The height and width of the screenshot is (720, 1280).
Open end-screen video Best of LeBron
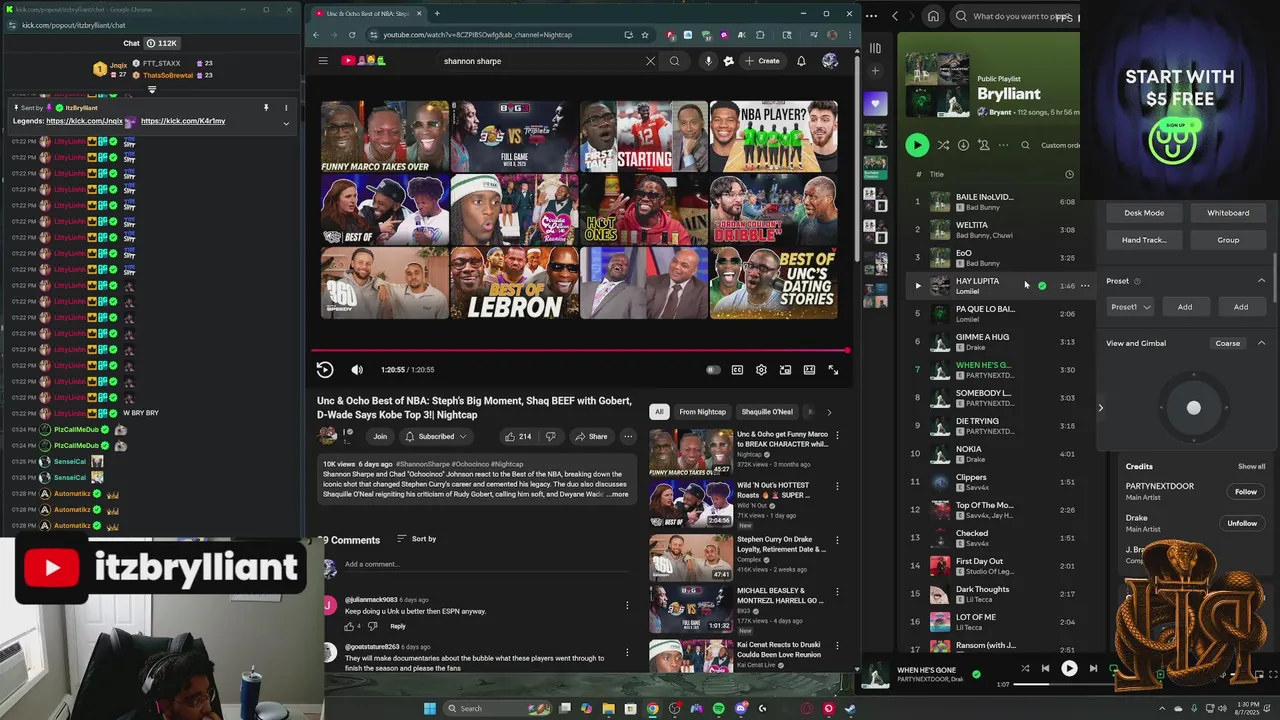[x=514, y=283]
